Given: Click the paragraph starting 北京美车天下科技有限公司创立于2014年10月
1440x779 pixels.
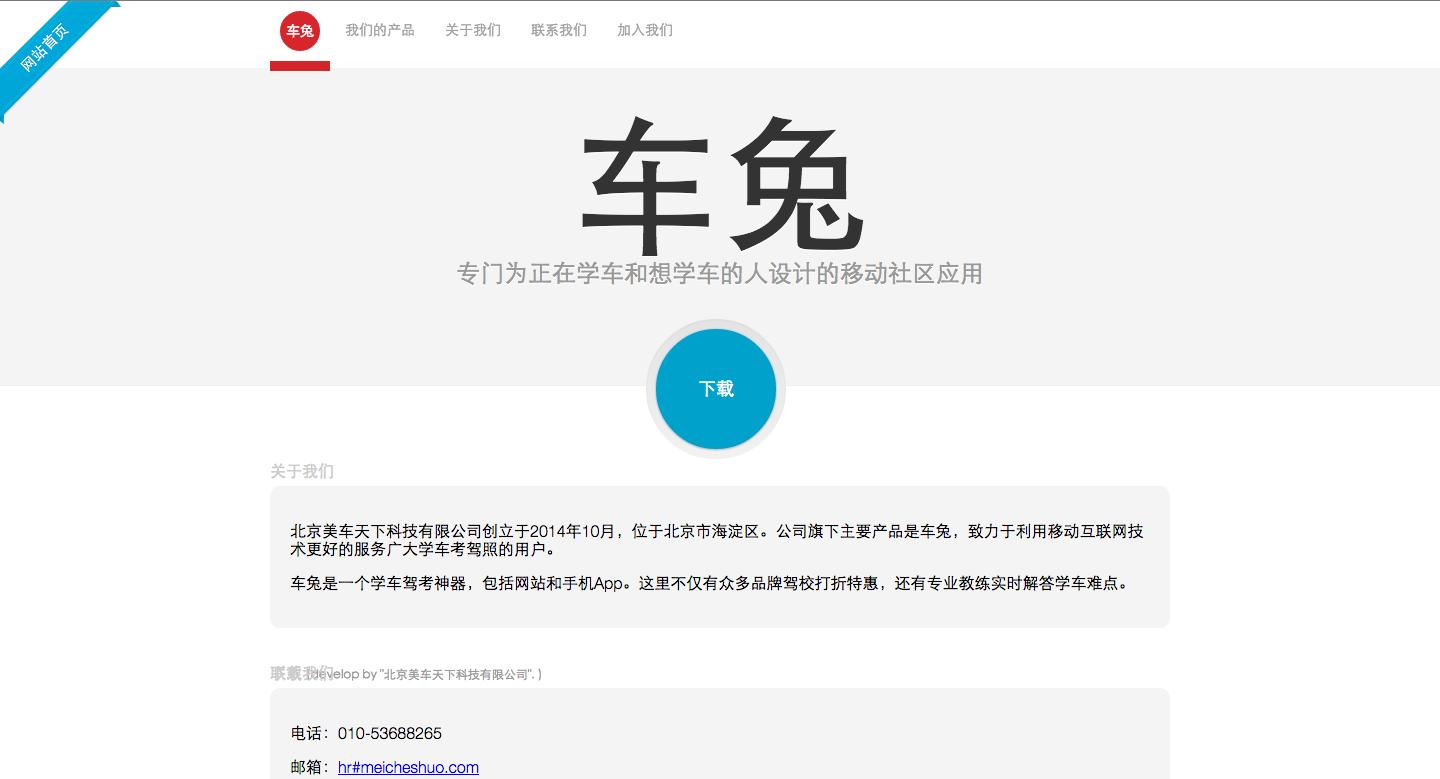Looking at the screenshot, I should [x=717, y=540].
